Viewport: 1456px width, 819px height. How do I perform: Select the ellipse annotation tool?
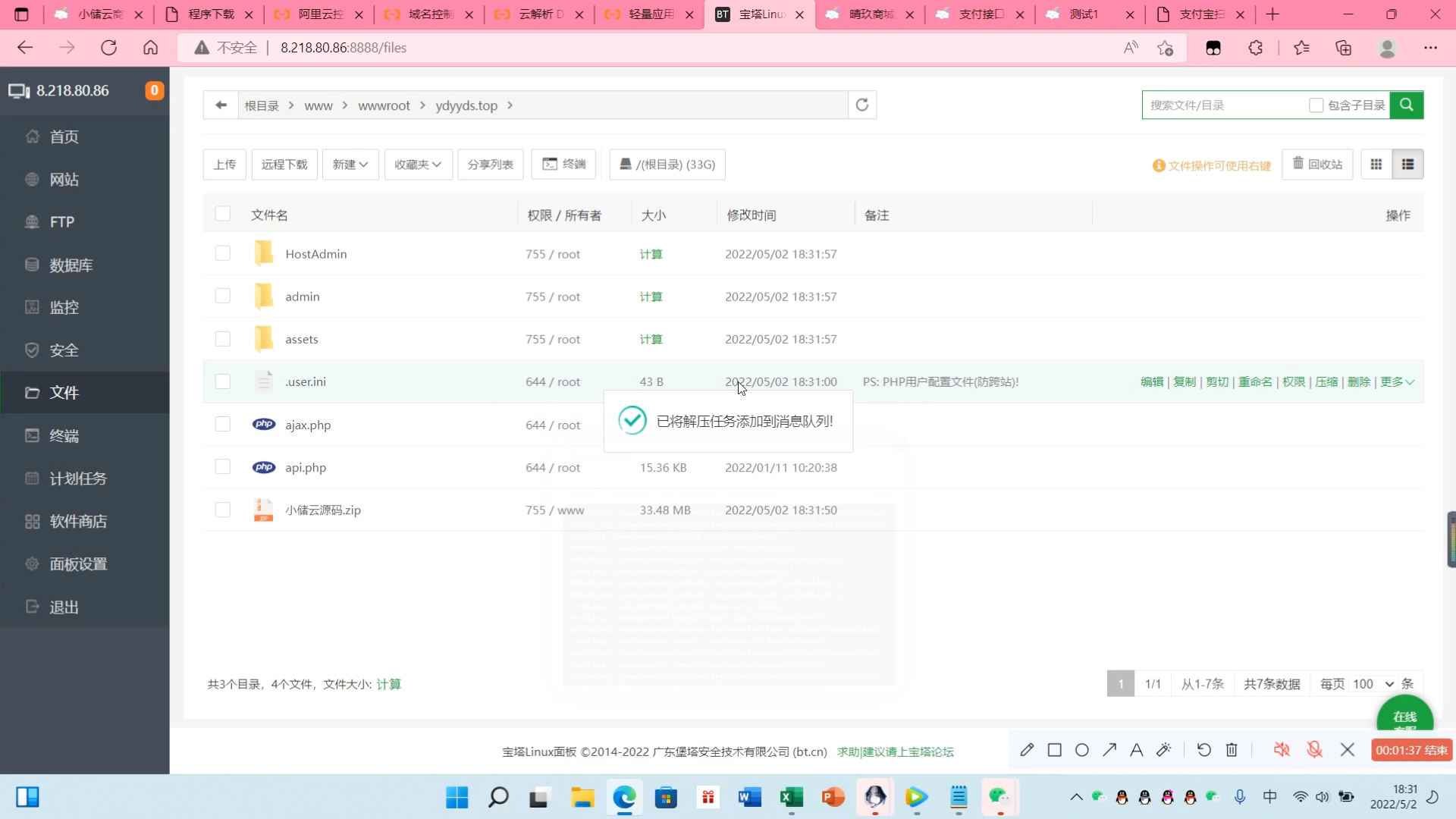(1082, 750)
